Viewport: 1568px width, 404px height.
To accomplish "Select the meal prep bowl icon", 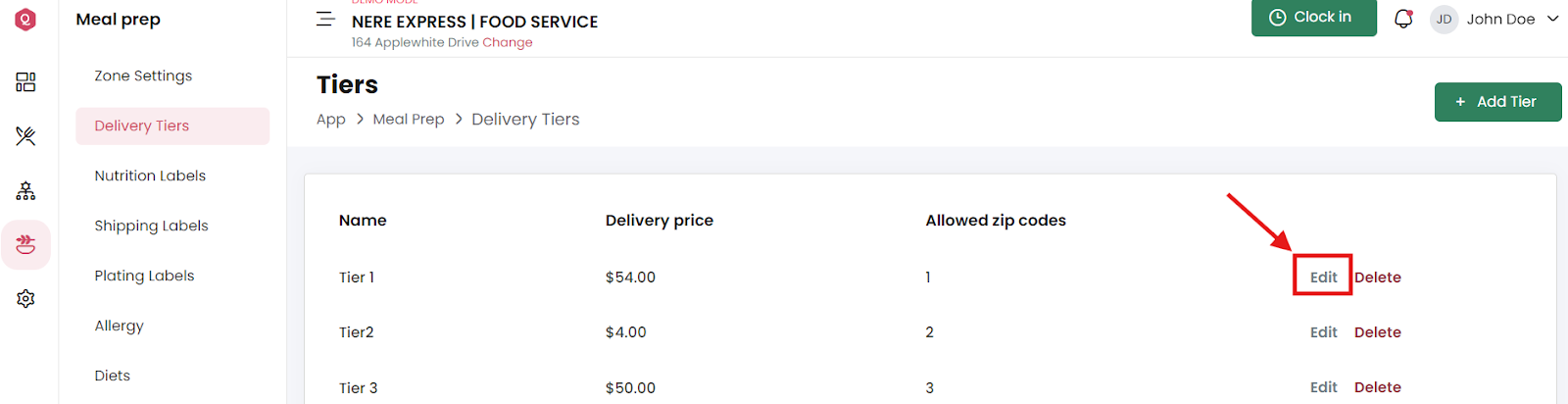I will coord(25,244).
